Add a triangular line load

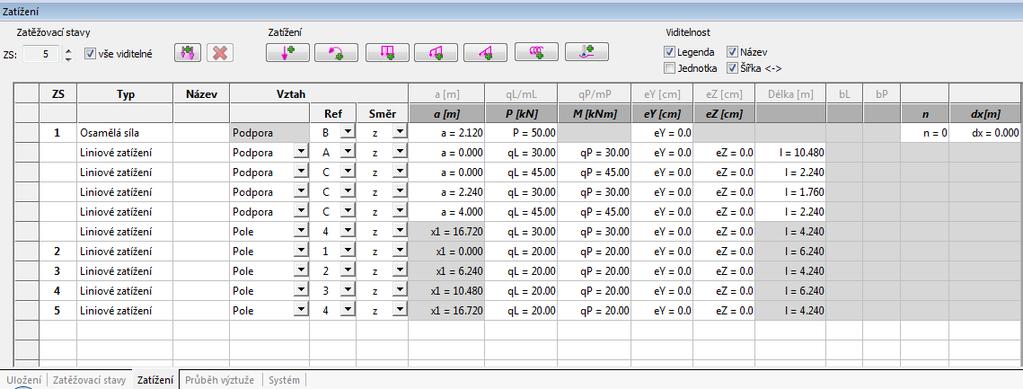(x=485, y=53)
